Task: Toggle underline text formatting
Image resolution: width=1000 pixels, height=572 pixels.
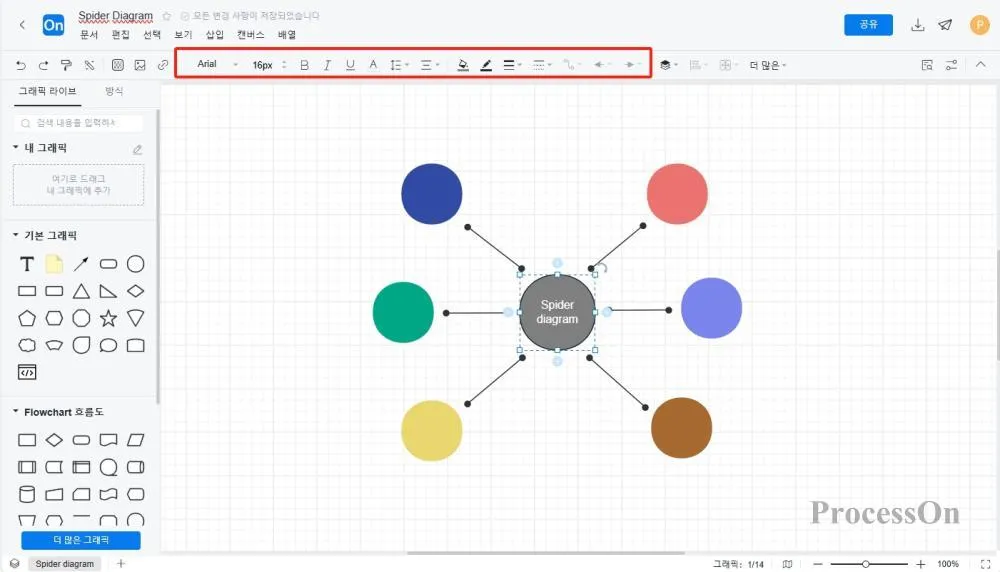Action: [x=350, y=65]
